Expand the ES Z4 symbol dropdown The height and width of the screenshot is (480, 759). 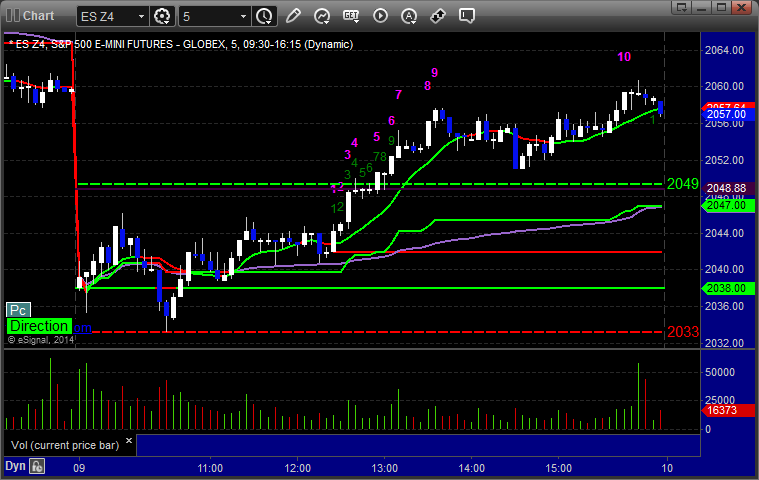(x=141, y=16)
